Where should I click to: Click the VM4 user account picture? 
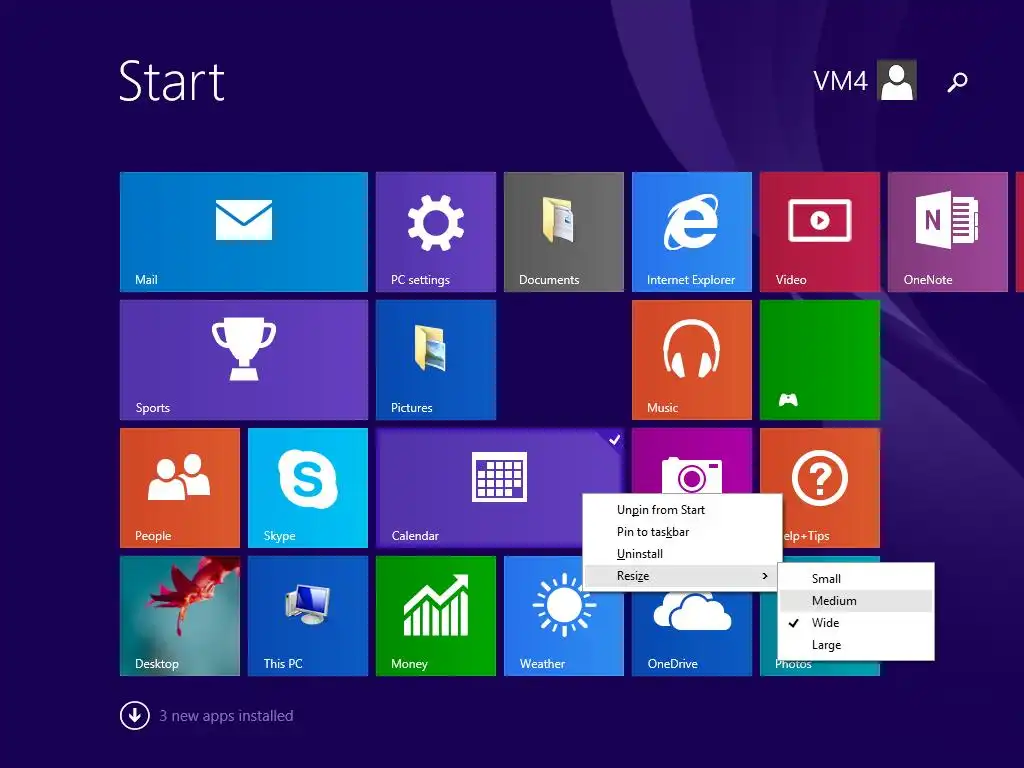pyautogui.click(x=897, y=80)
